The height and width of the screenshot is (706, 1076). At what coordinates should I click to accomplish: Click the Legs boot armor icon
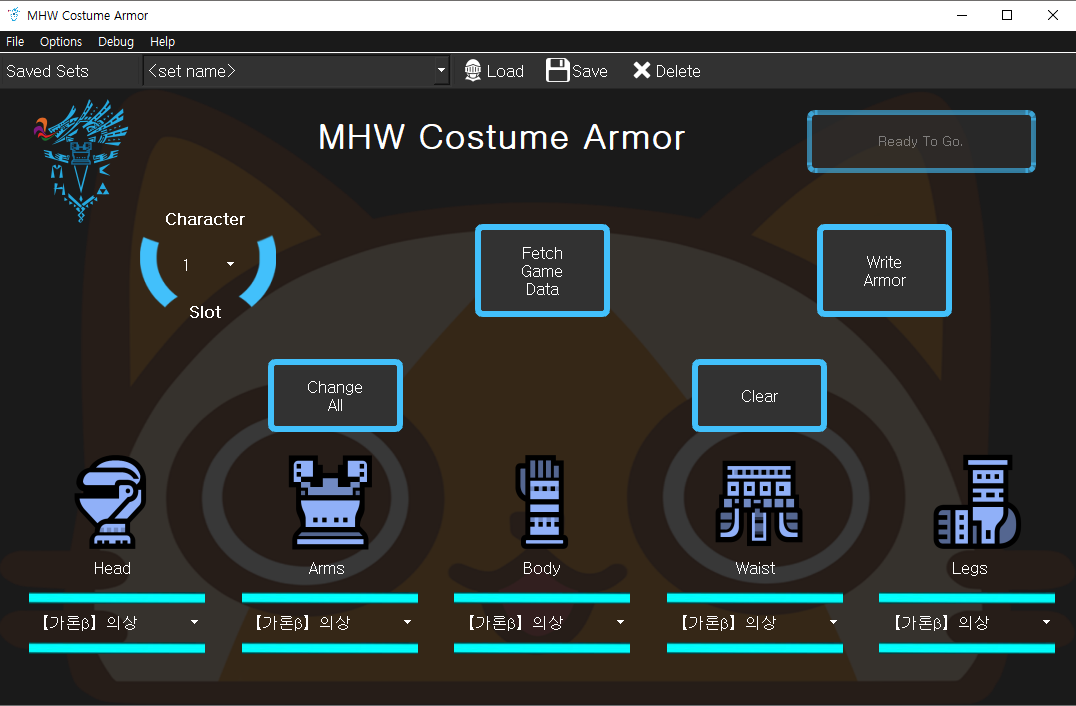click(x=976, y=502)
